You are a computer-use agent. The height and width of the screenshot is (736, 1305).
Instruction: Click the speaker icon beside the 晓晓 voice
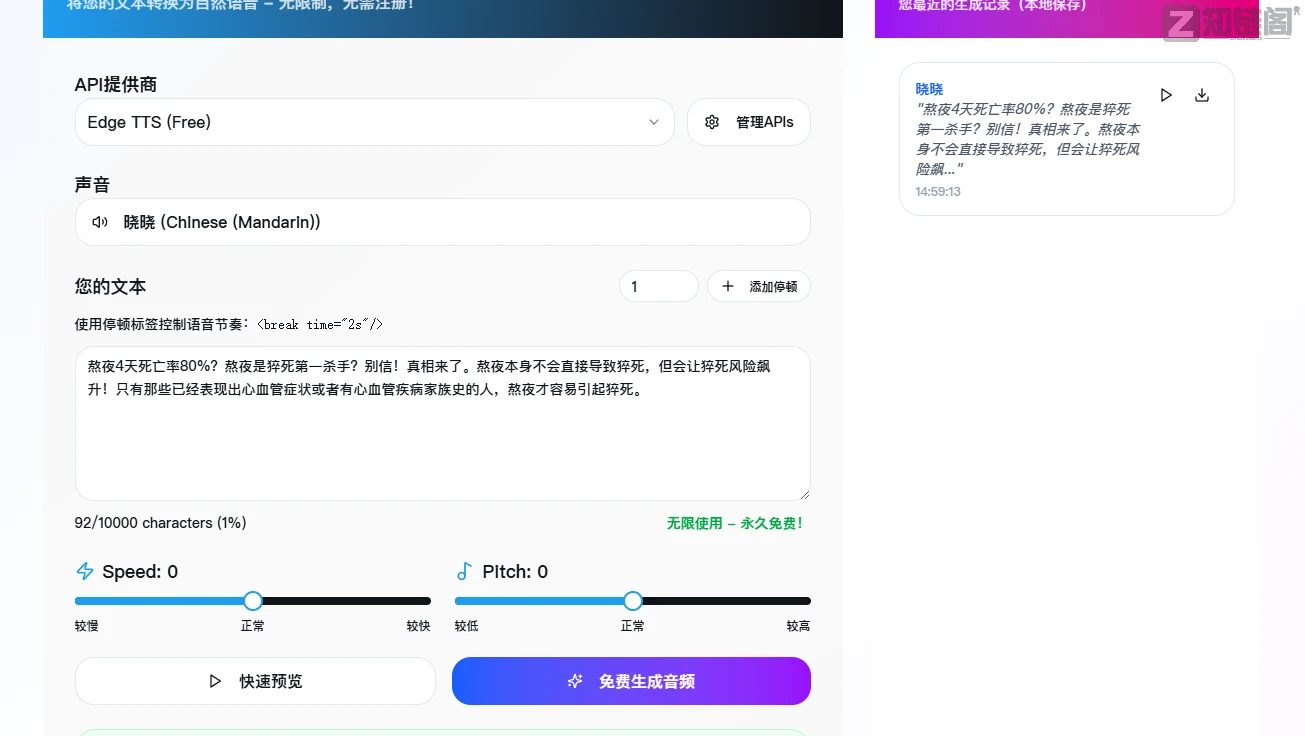99,222
